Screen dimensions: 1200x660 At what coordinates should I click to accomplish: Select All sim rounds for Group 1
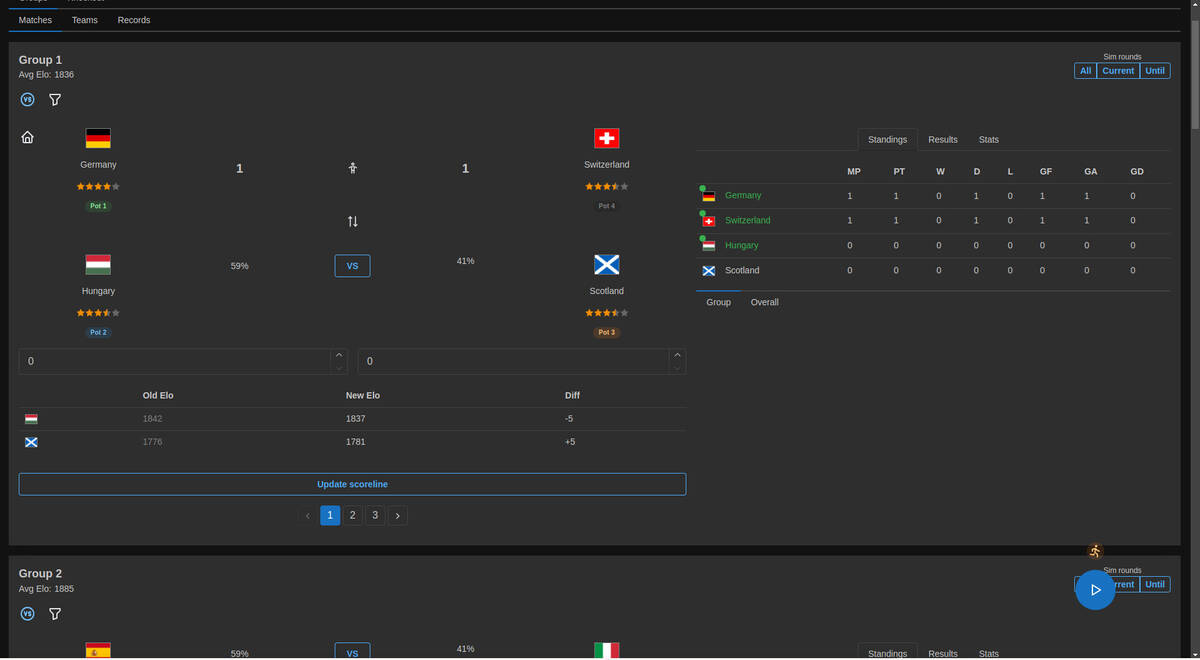(1085, 71)
